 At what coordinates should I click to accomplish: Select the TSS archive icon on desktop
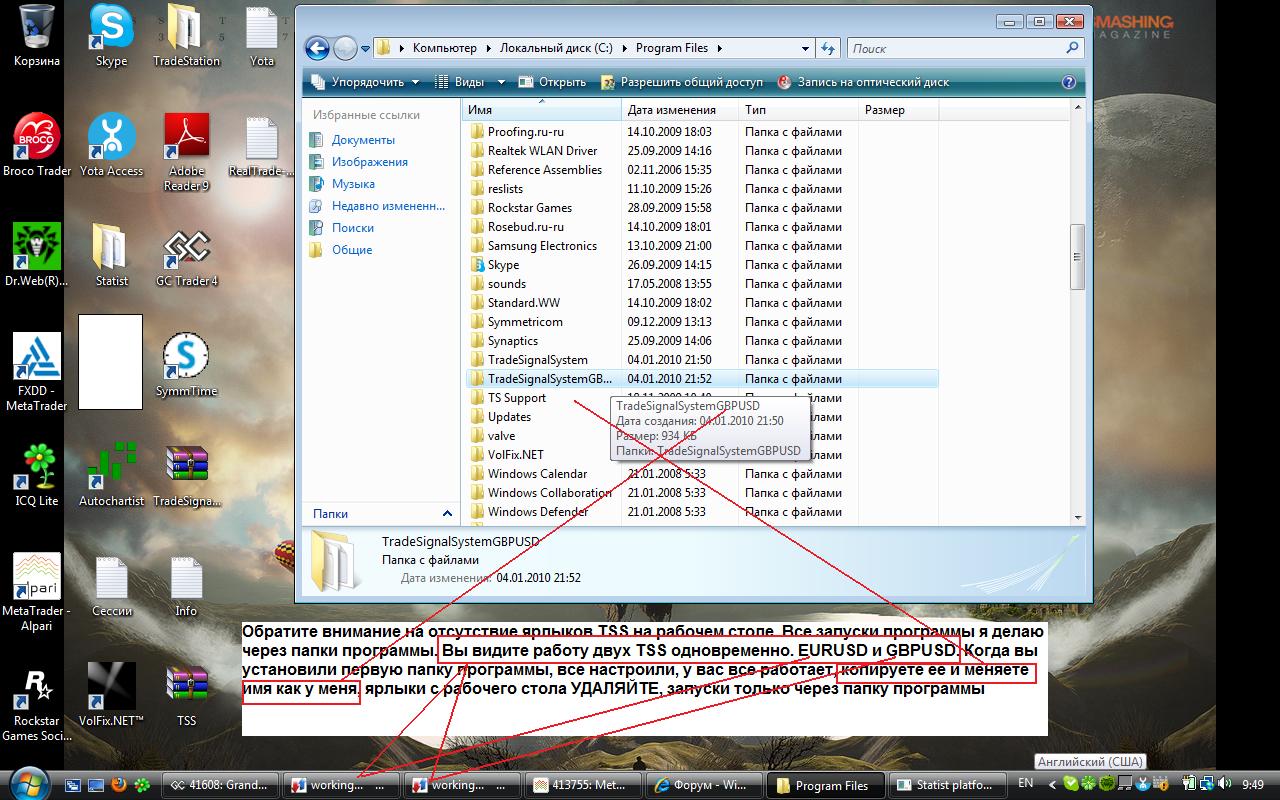pyautogui.click(x=186, y=696)
